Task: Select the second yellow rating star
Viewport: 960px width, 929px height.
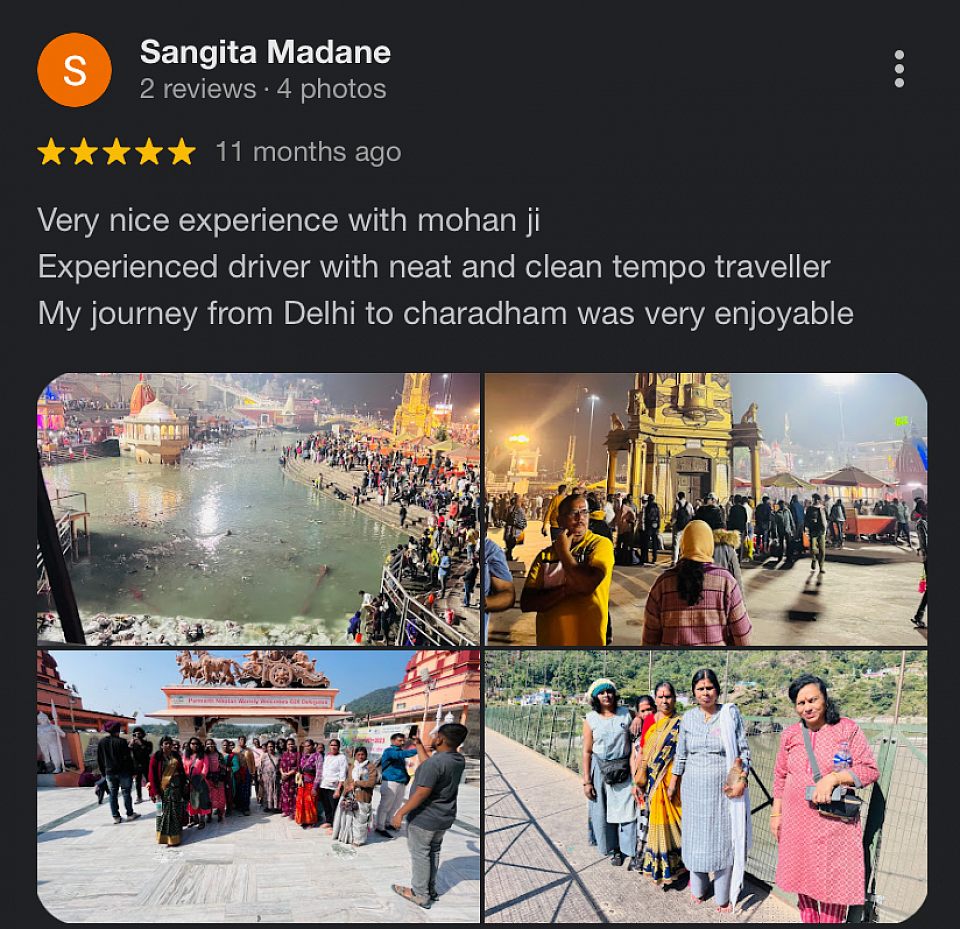Action: click(x=84, y=152)
